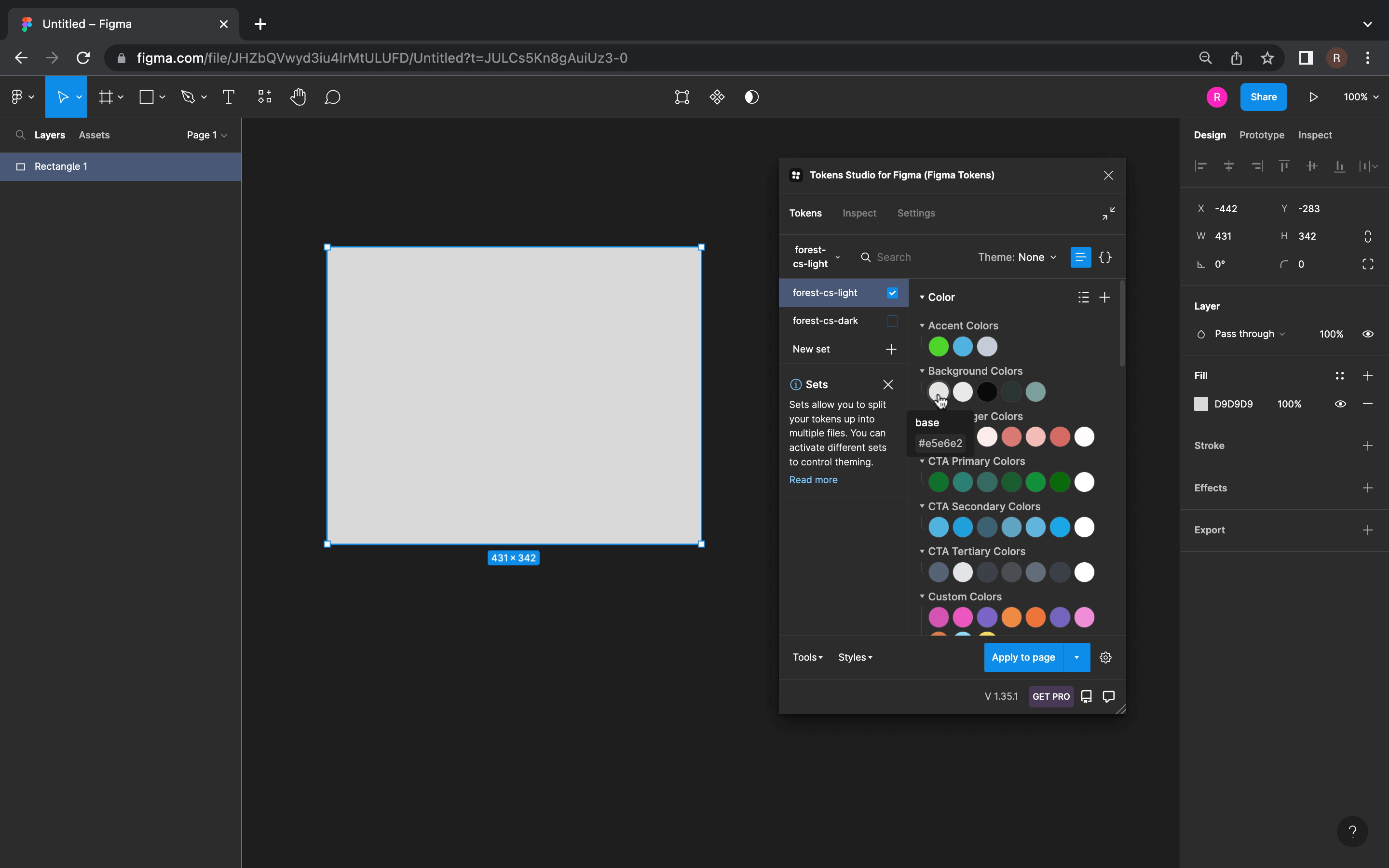Screen dimensions: 1389x868
Task: Open Tokens Studio settings gear icon
Action: tap(1105, 657)
